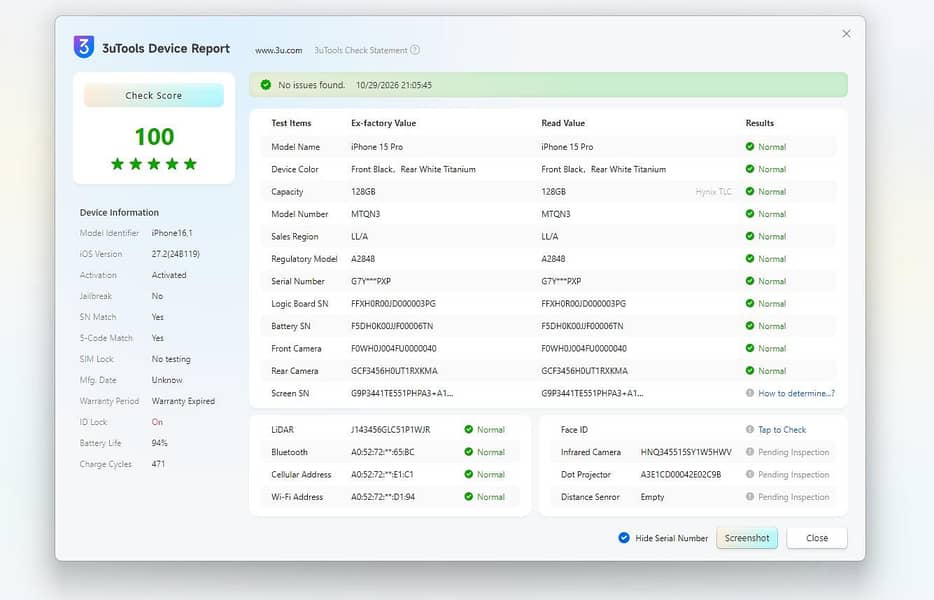Click the Model Name Normal status icon
This screenshot has width=934, height=600.
[x=750, y=147]
